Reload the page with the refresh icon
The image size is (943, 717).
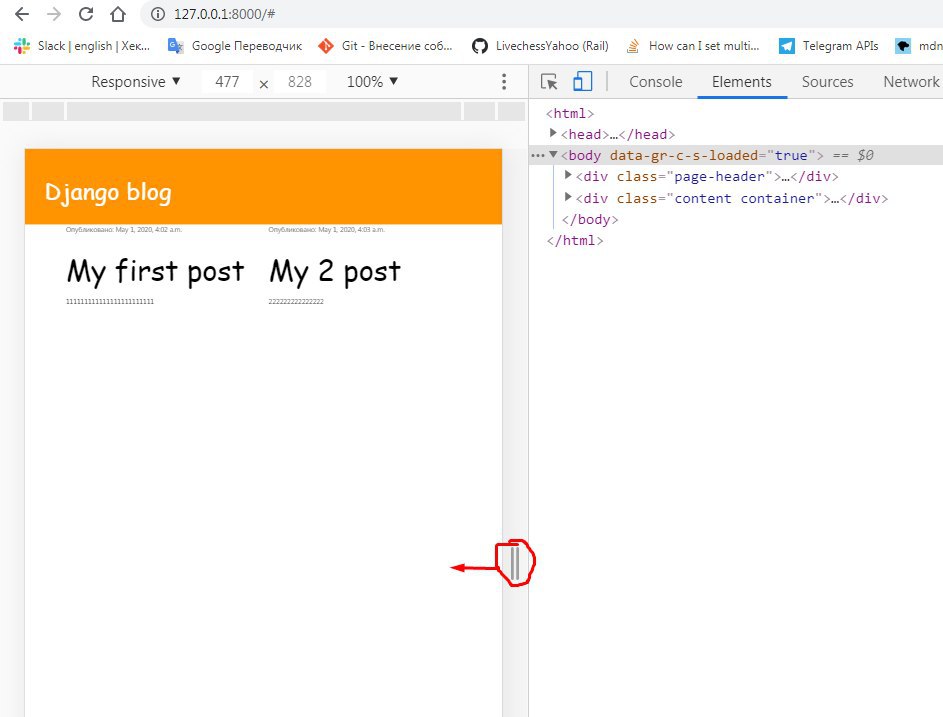click(x=86, y=14)
